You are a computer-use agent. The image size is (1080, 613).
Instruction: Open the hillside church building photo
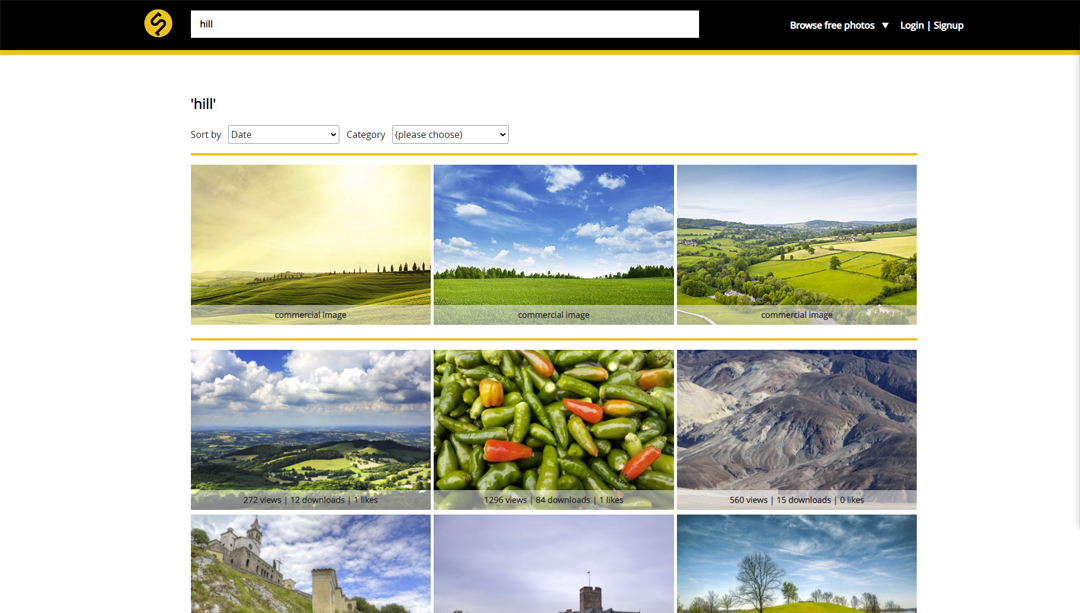311,564
